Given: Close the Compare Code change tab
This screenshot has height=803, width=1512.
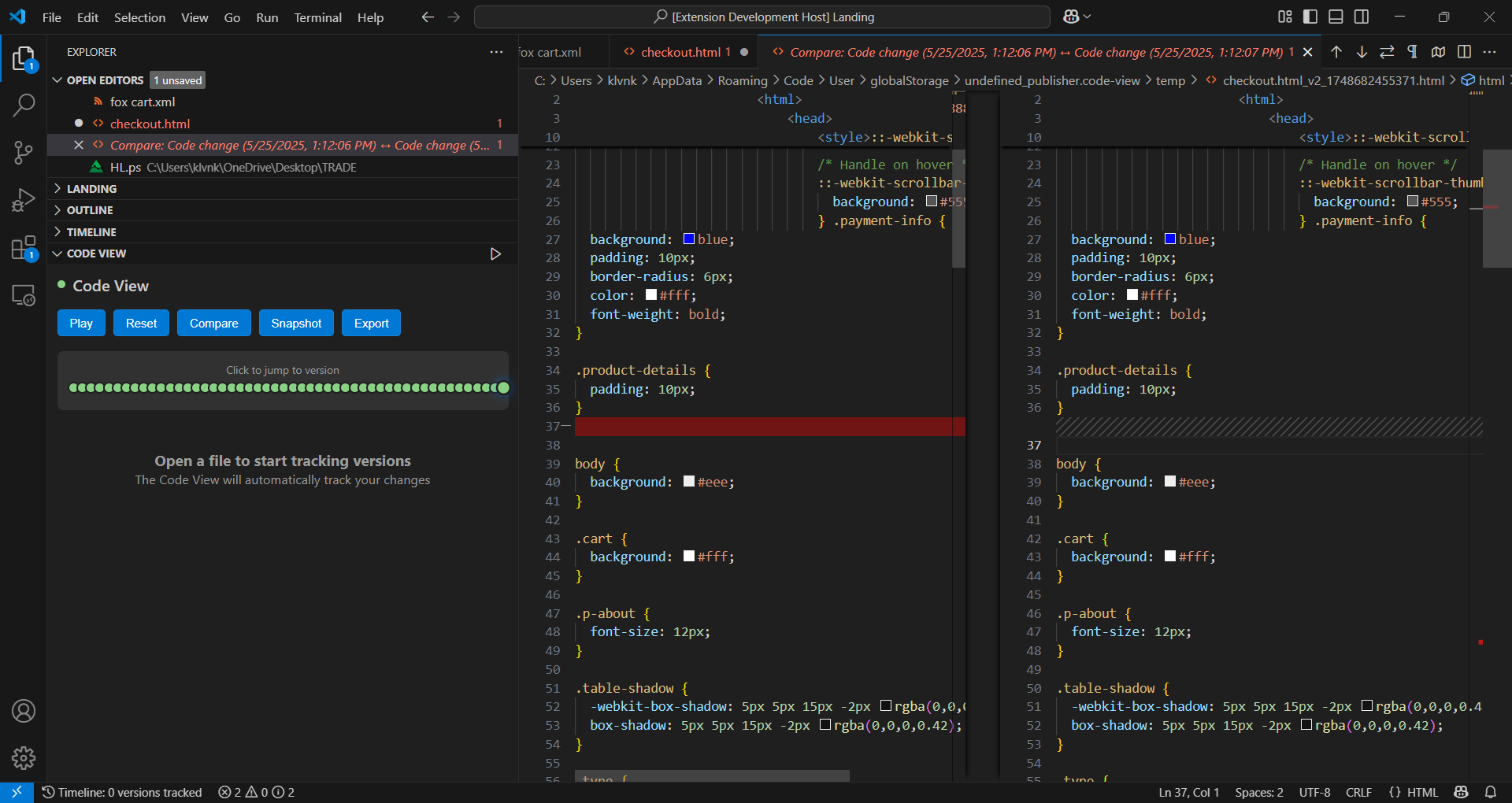Looking at the screenshot, I should [1308, 52].
